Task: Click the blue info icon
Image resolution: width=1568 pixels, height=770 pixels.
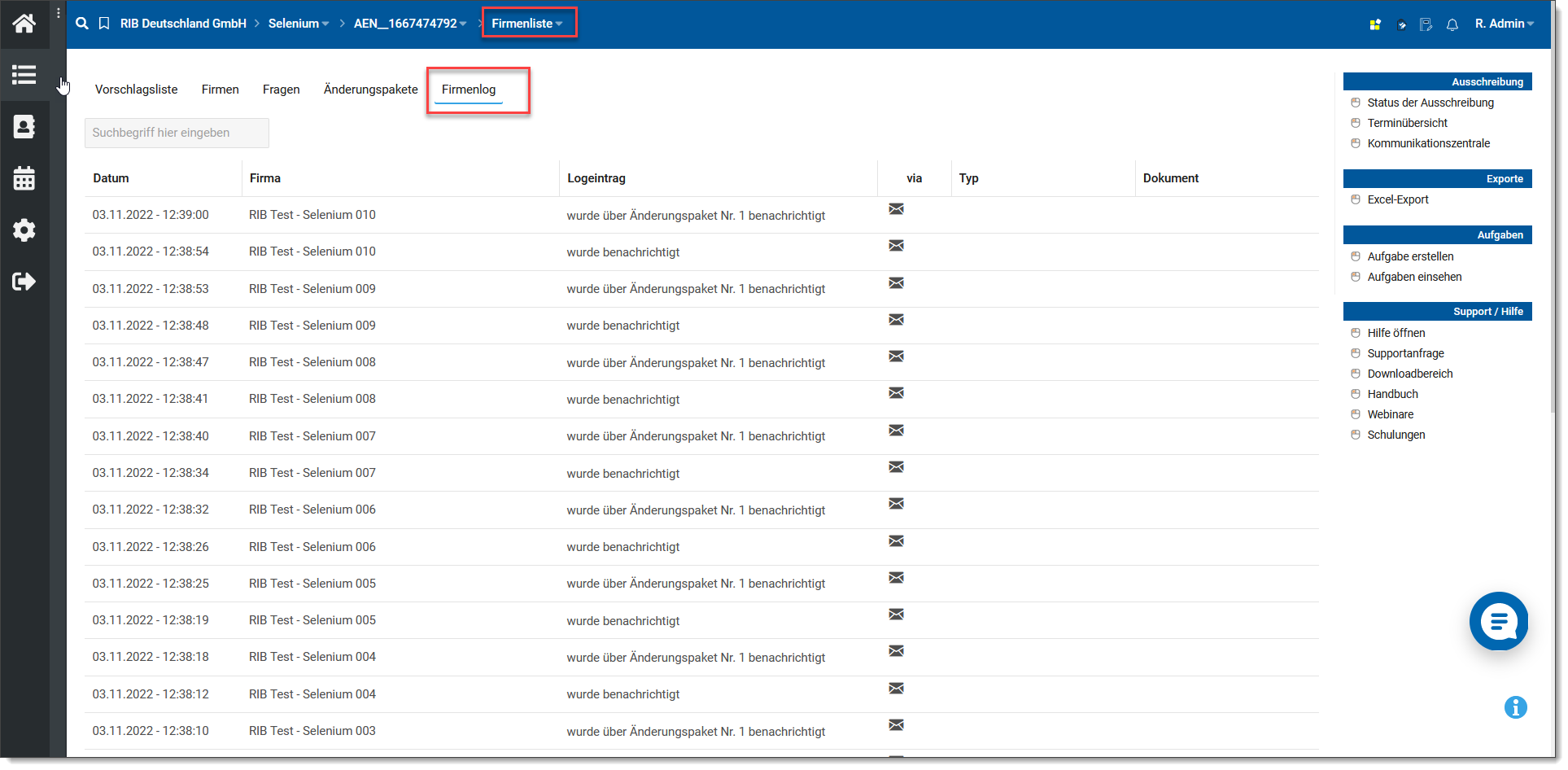Action: (x=1516, y=708)
